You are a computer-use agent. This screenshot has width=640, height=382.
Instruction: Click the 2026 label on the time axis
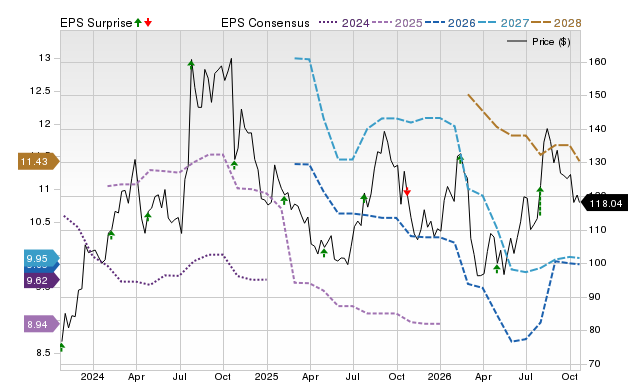pos(440,376)
